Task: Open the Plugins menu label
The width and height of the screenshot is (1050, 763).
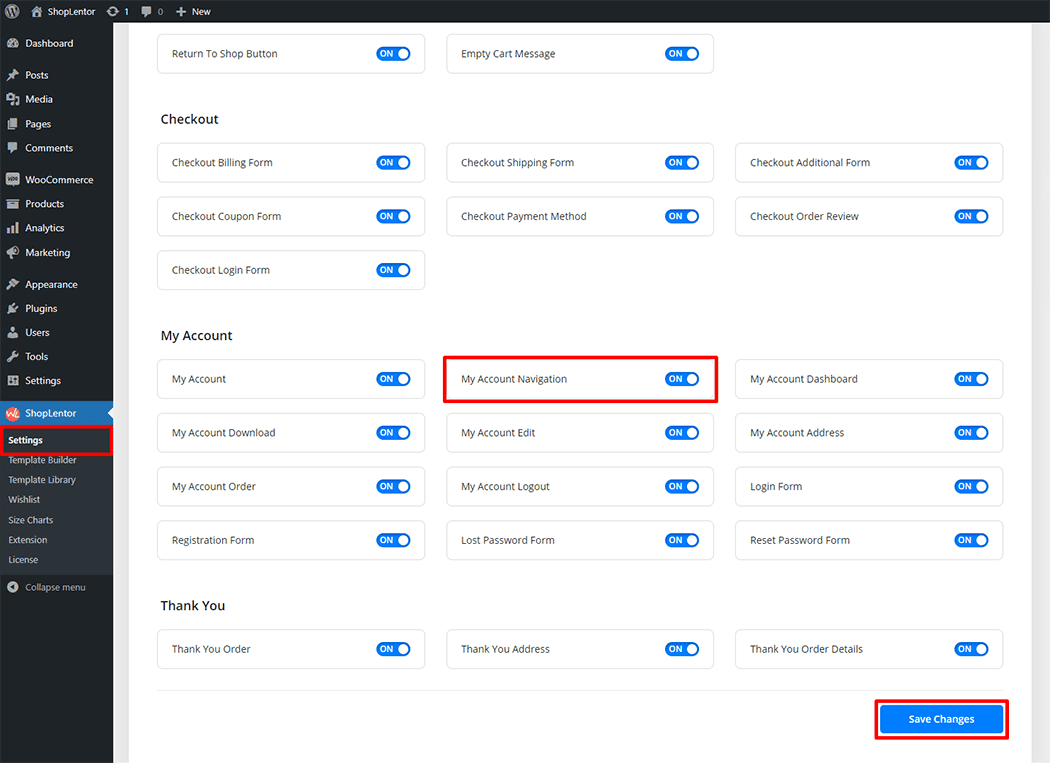Action: click(41, 308)
